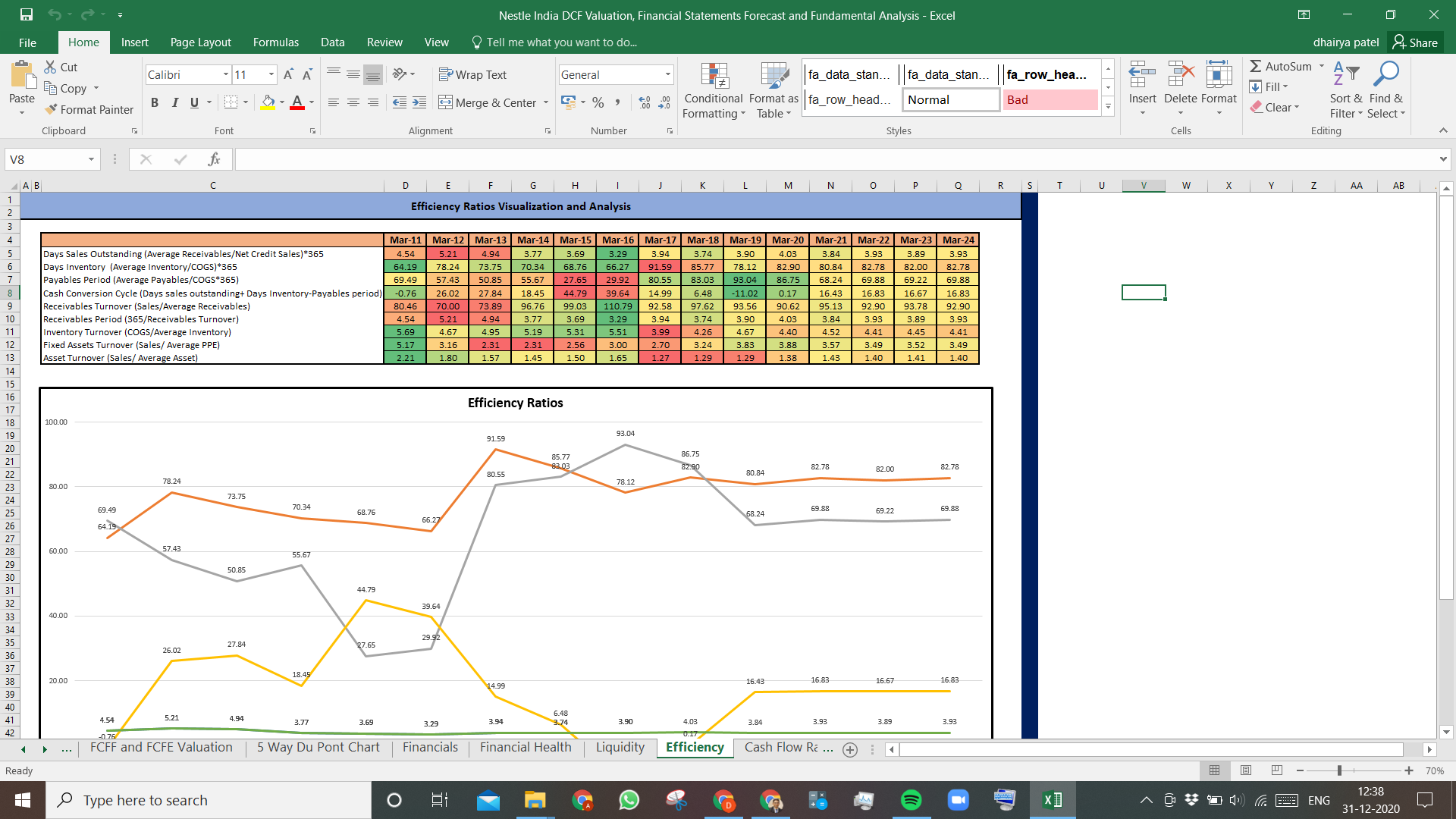Open the Page Layout ribbon tab
Viewport: 1456px width, 819px height.
pos(200,42)
